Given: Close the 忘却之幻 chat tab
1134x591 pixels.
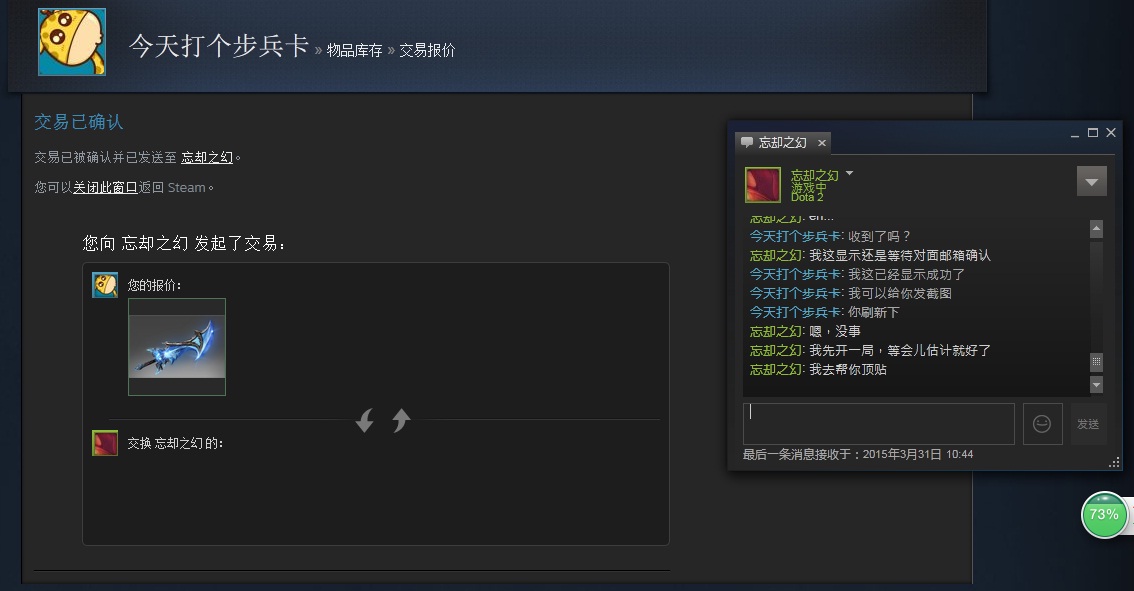Looking at the screenshot, I should coord(822,143).
